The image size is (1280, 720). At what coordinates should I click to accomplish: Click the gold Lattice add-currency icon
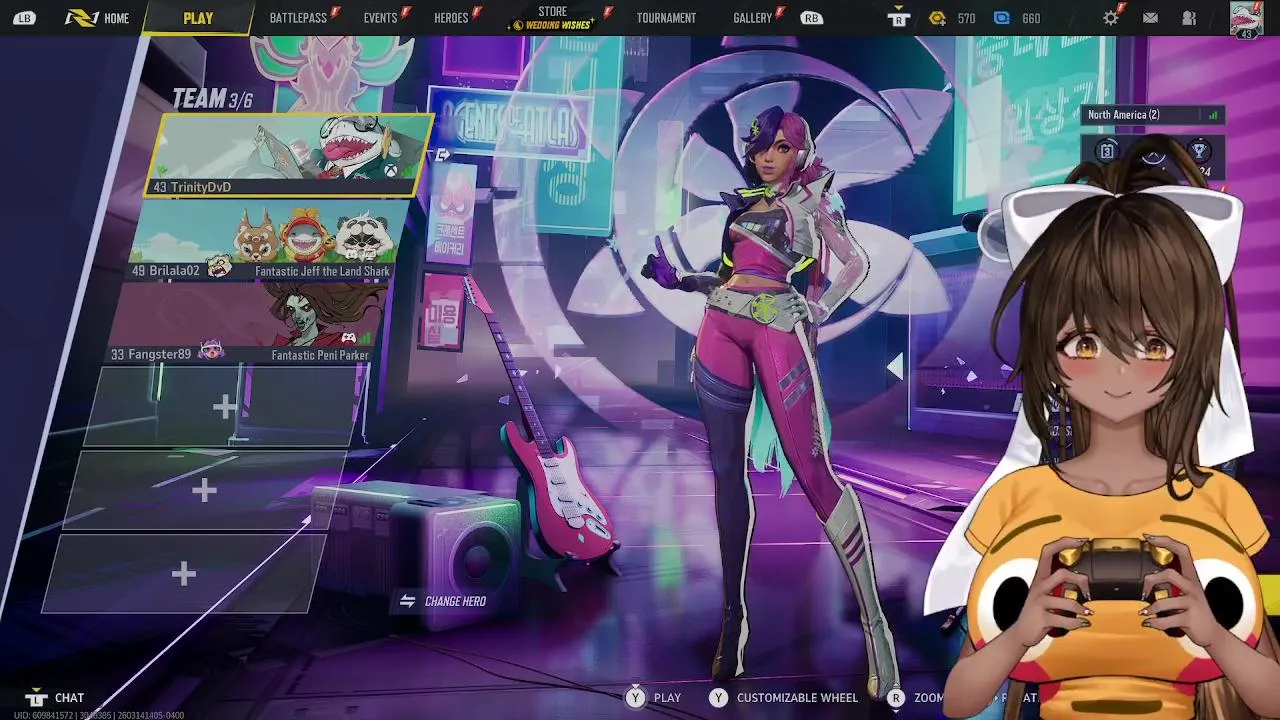point(937,18)
